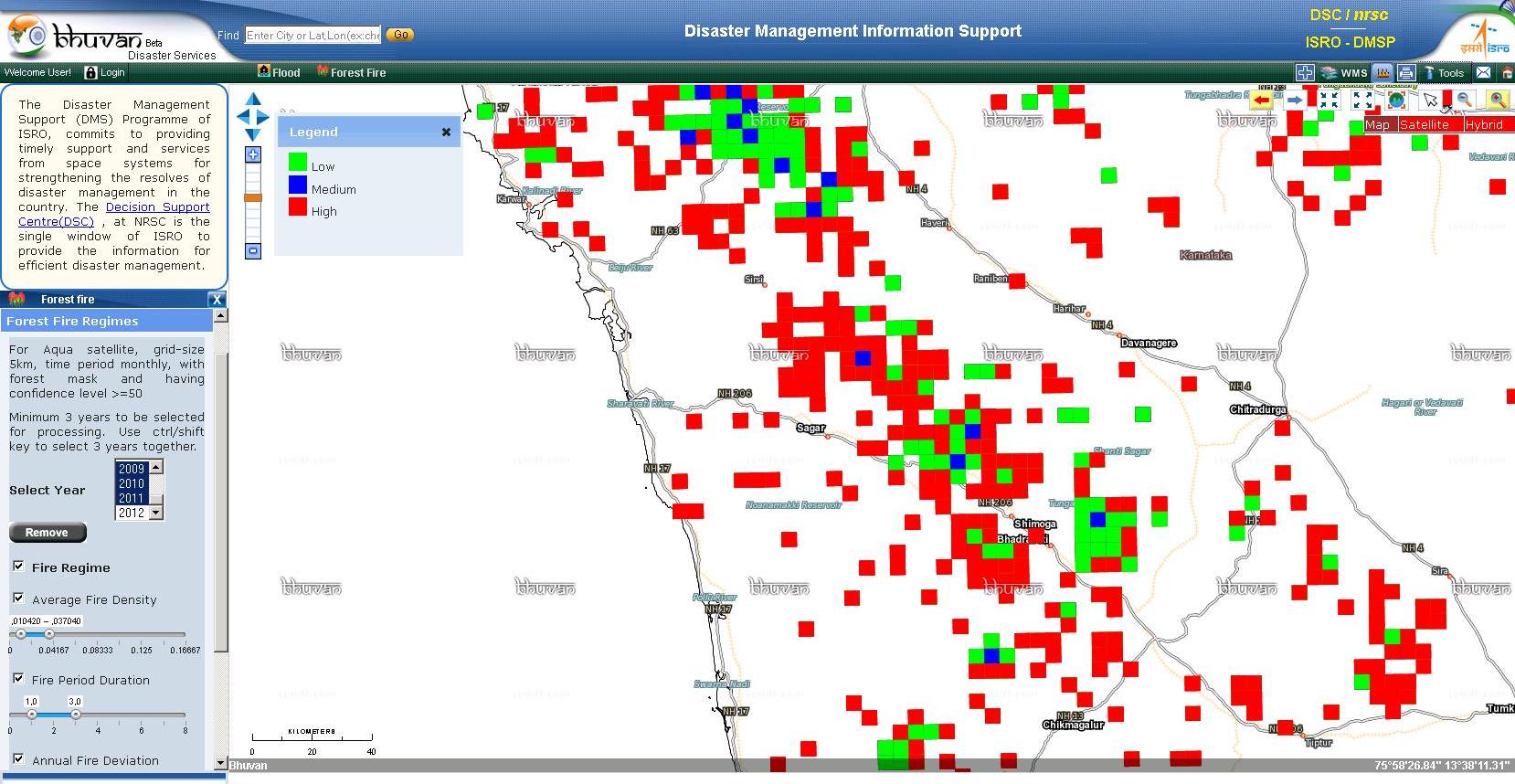
Task: Click the print icon
Action: point(1406,72)
